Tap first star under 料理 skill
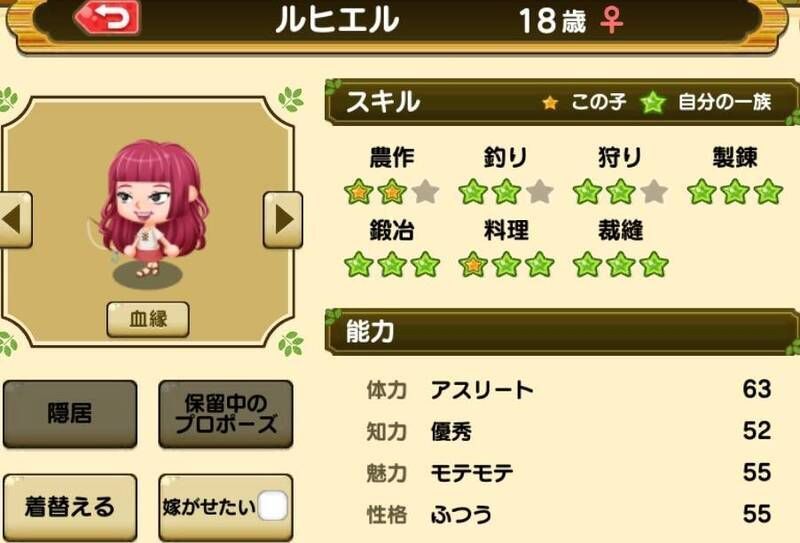 pos(473,265)
